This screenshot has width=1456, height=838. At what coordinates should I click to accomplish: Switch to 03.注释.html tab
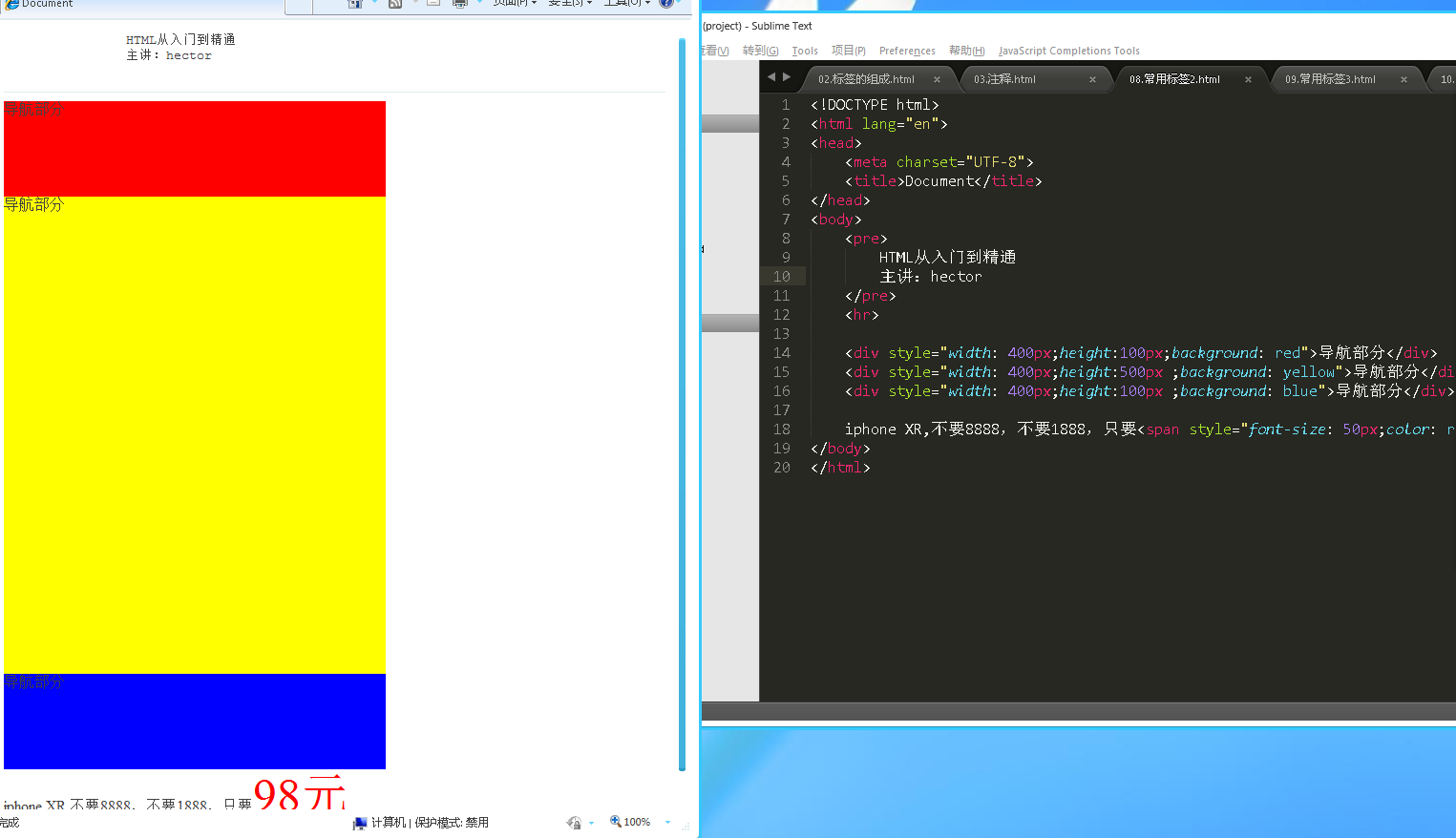pyautogui.click(x=1004, y=79)
